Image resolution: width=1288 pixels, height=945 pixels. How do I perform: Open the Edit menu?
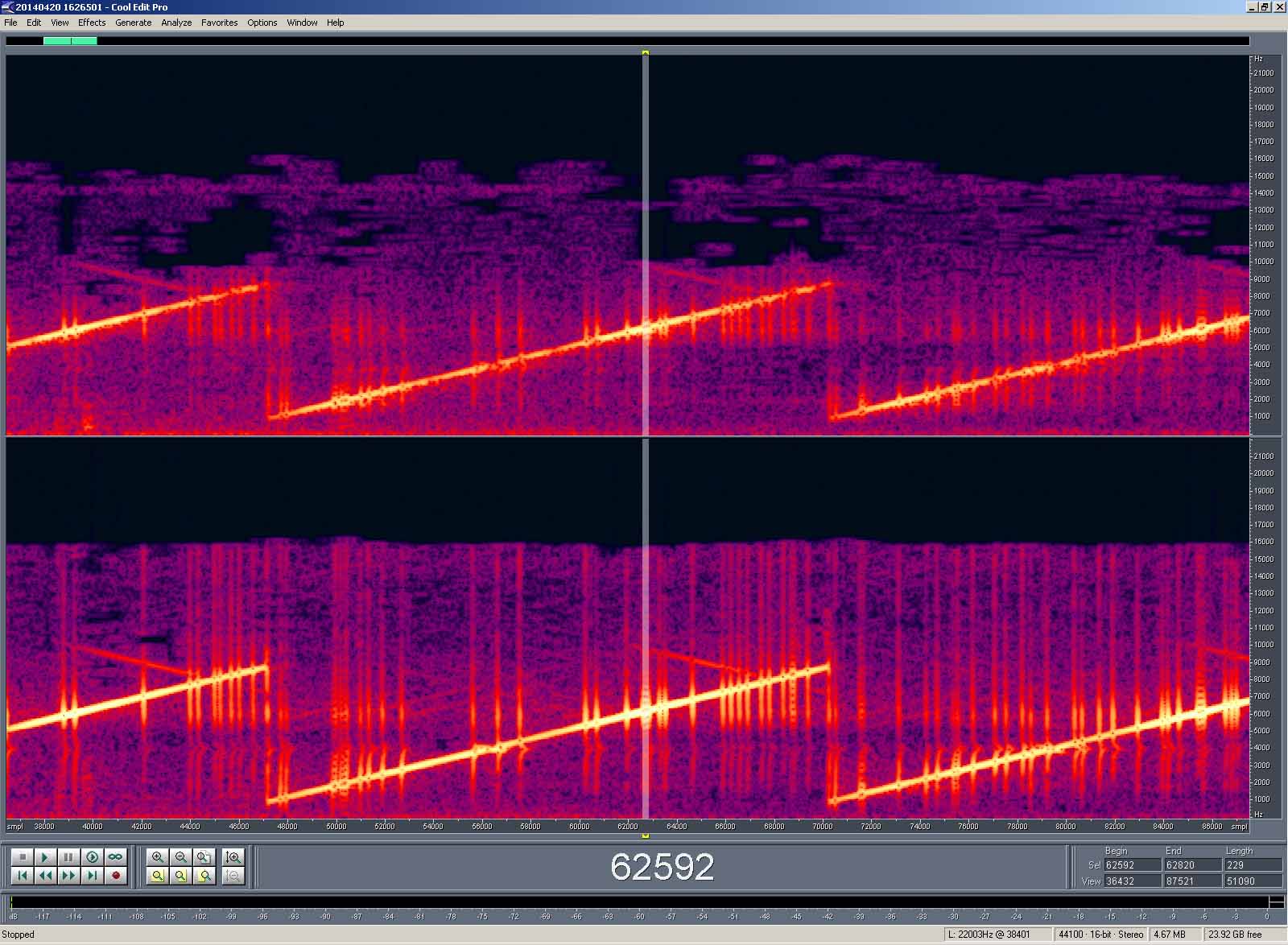(34, 23)
